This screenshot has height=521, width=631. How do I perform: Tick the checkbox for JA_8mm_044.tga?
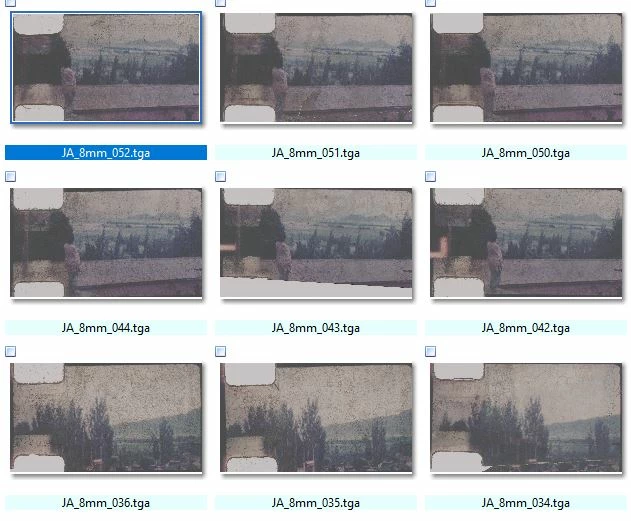tap(10, 176)
